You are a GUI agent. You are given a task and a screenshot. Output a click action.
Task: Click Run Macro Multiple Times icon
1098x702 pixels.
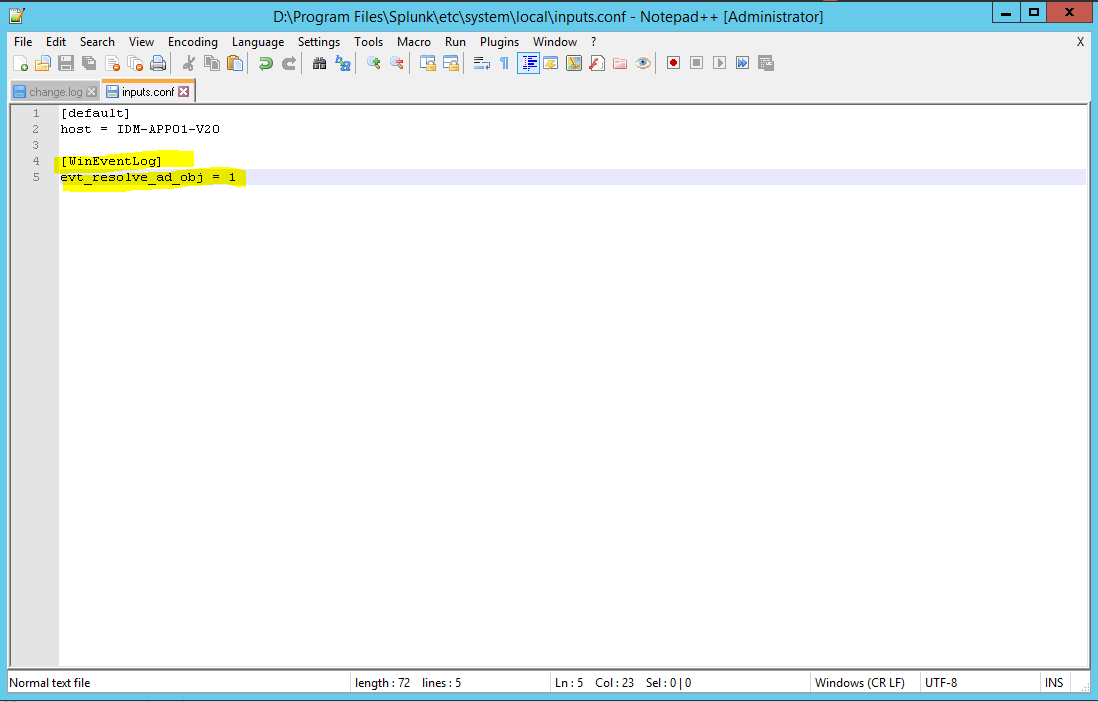click(742, 63)
